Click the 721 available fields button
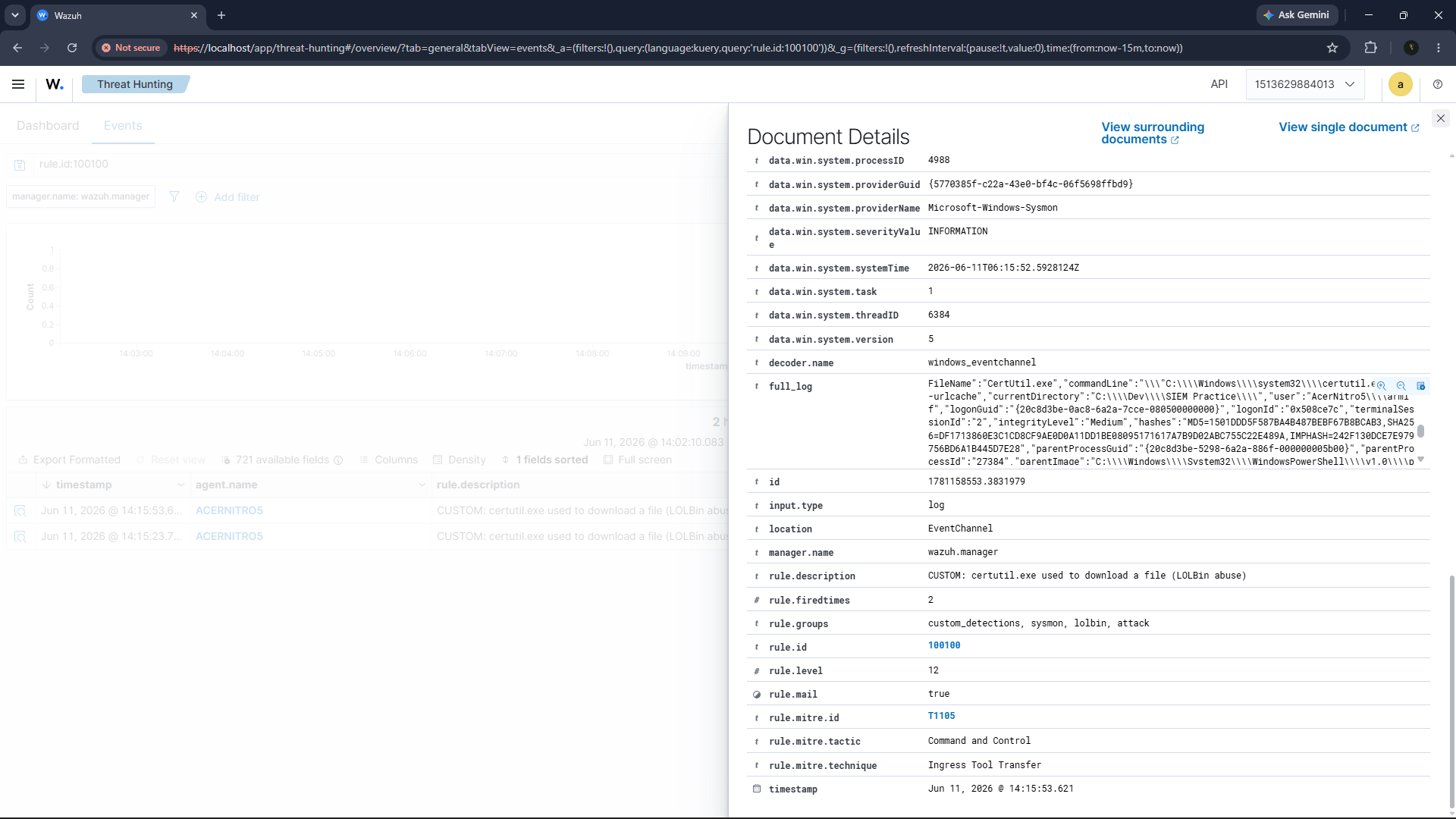This screenshot has height=819, width=1456. 282,460
